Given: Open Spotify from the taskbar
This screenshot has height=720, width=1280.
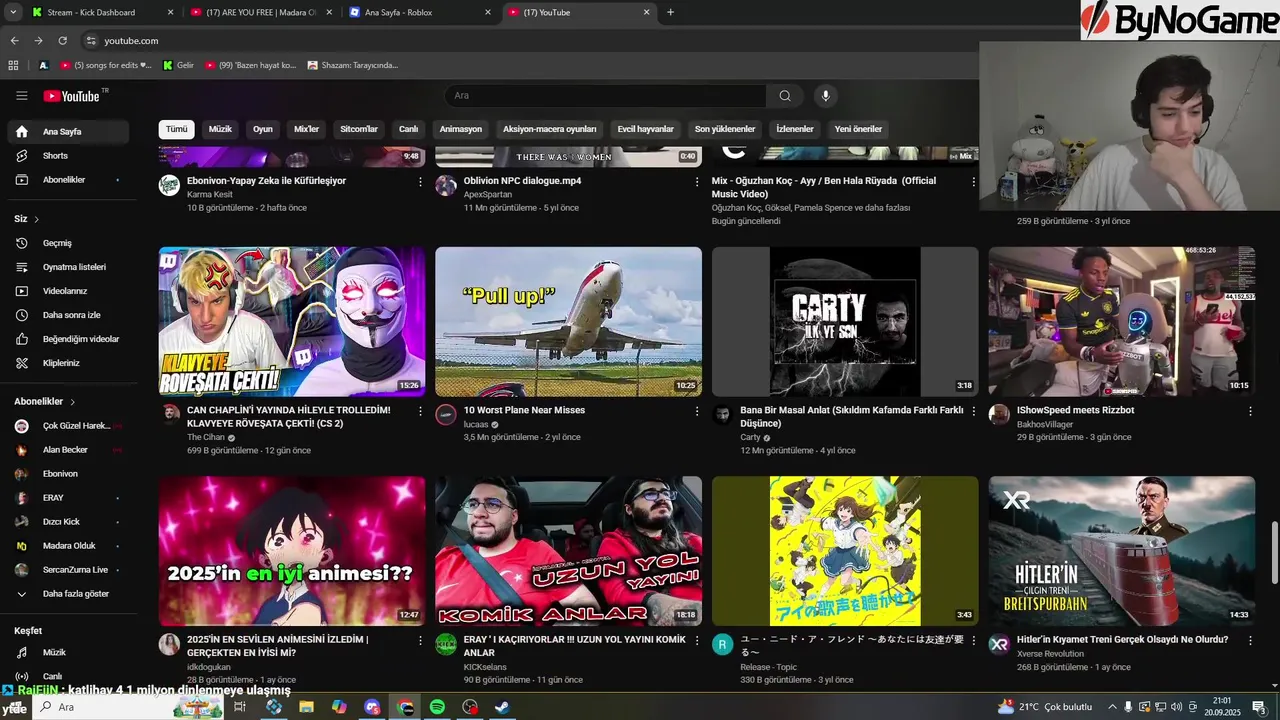Looking at the screenshot, I should point(437,707).
